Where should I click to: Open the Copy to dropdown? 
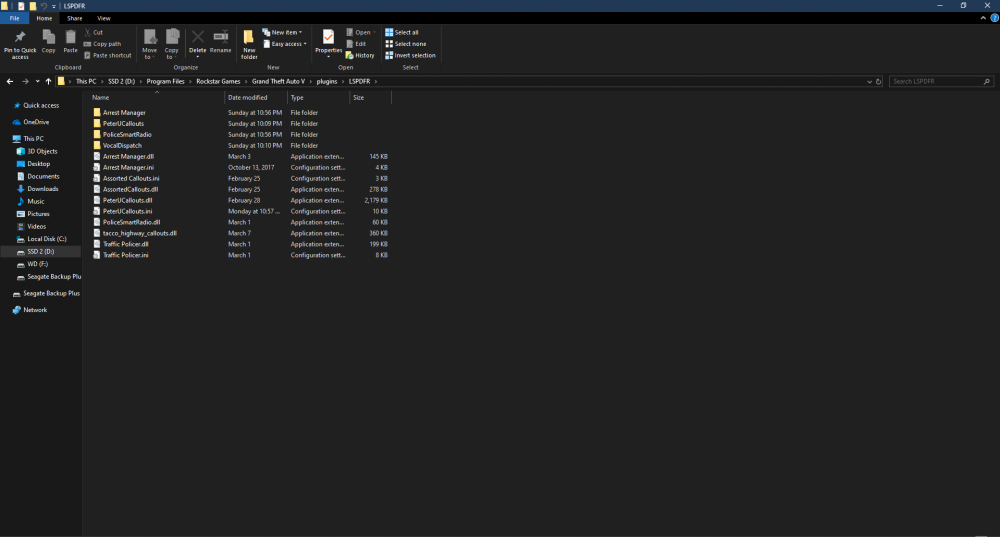172,44
